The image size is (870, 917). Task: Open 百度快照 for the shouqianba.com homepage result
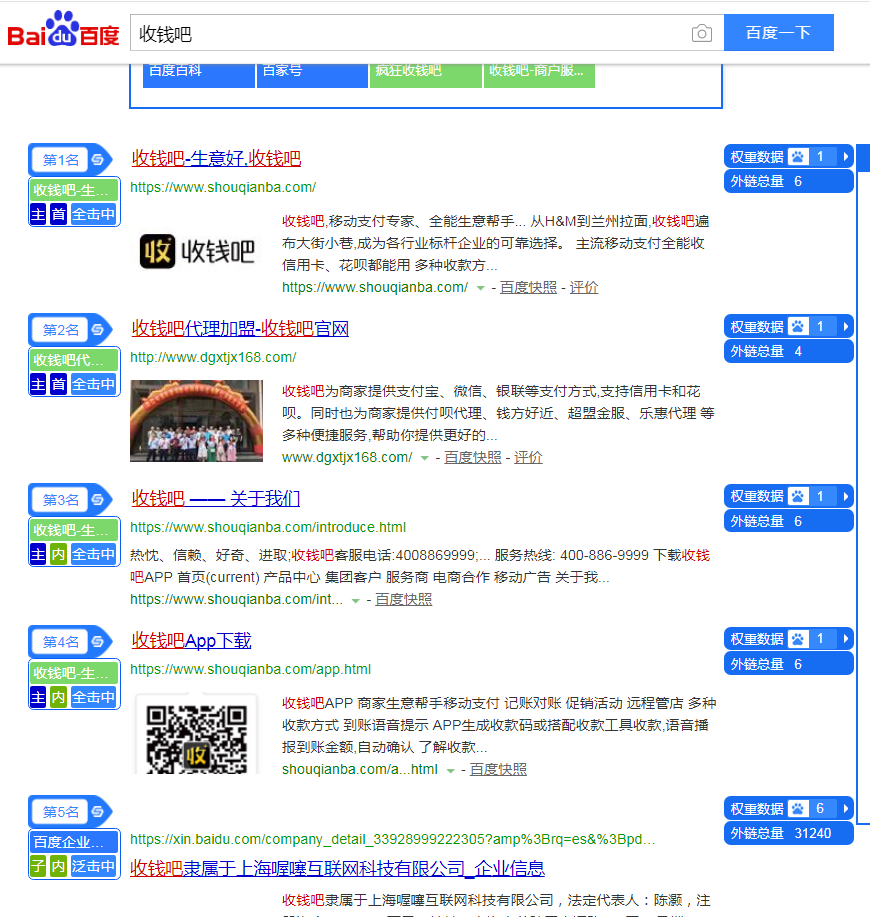pyautogui.click(x=529, y=287)
